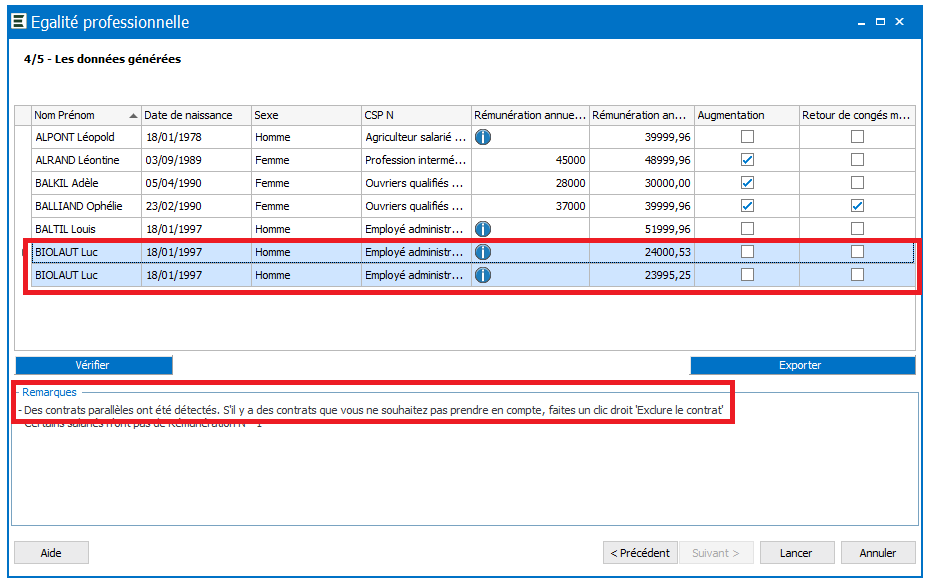Toggle Augmentation checkbox for ALPONT Léopold

point(747,137)
